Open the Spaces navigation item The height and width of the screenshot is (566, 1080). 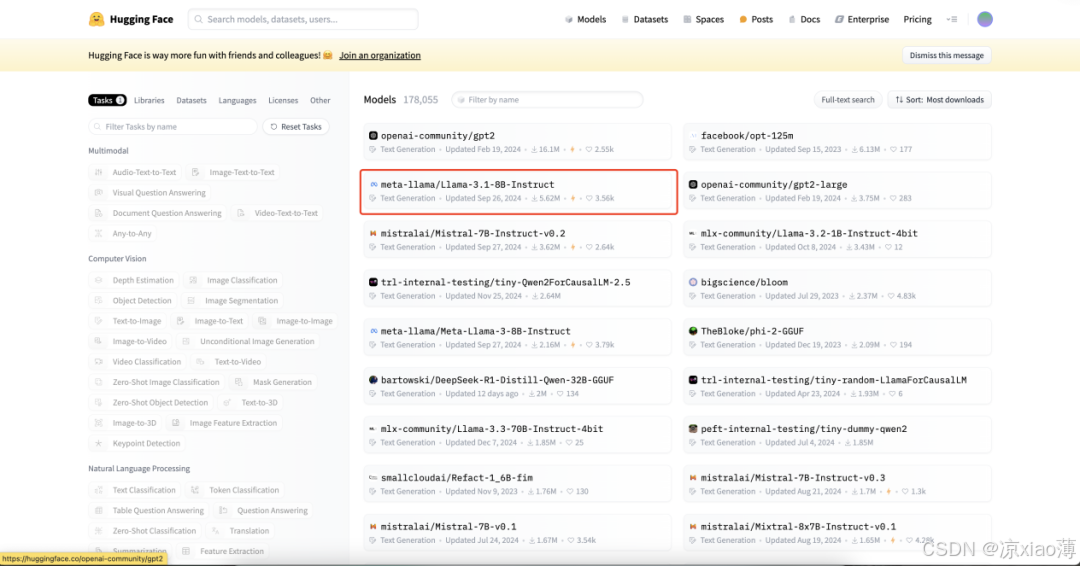(703, 19)
